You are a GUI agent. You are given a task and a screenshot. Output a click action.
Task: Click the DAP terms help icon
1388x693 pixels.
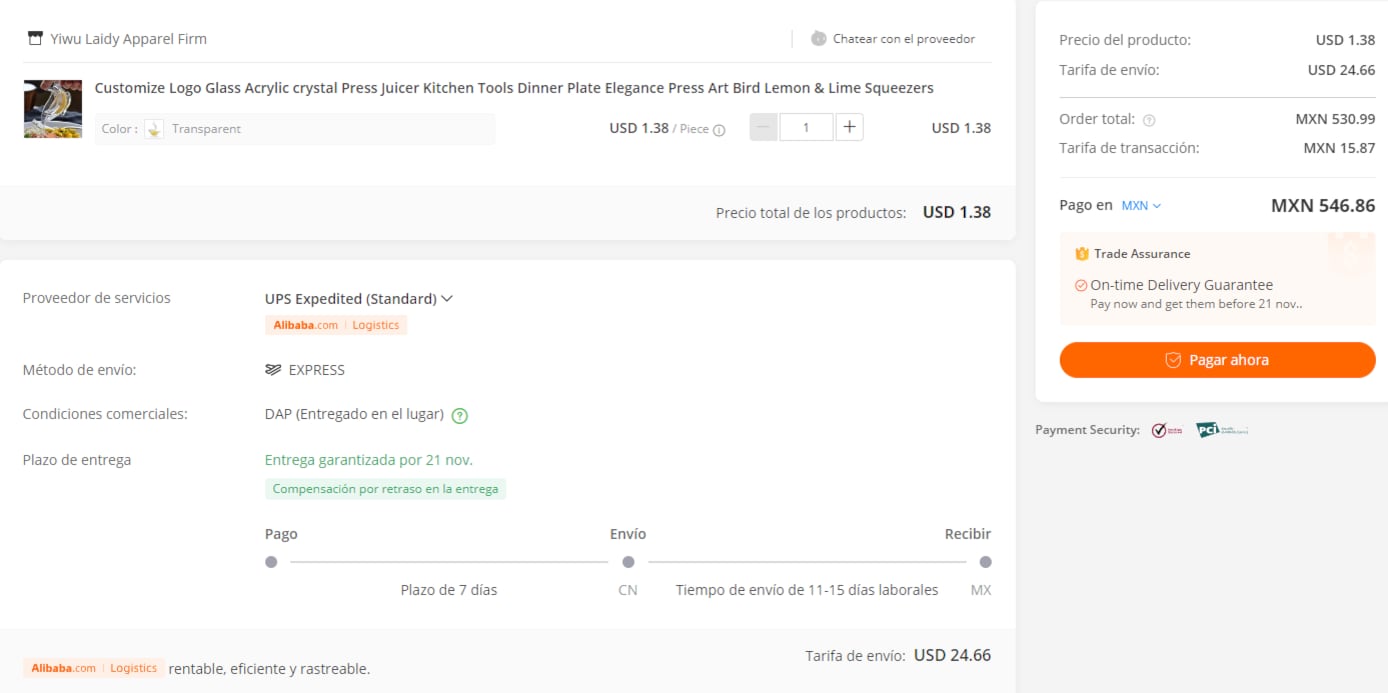tap(460, 415)
